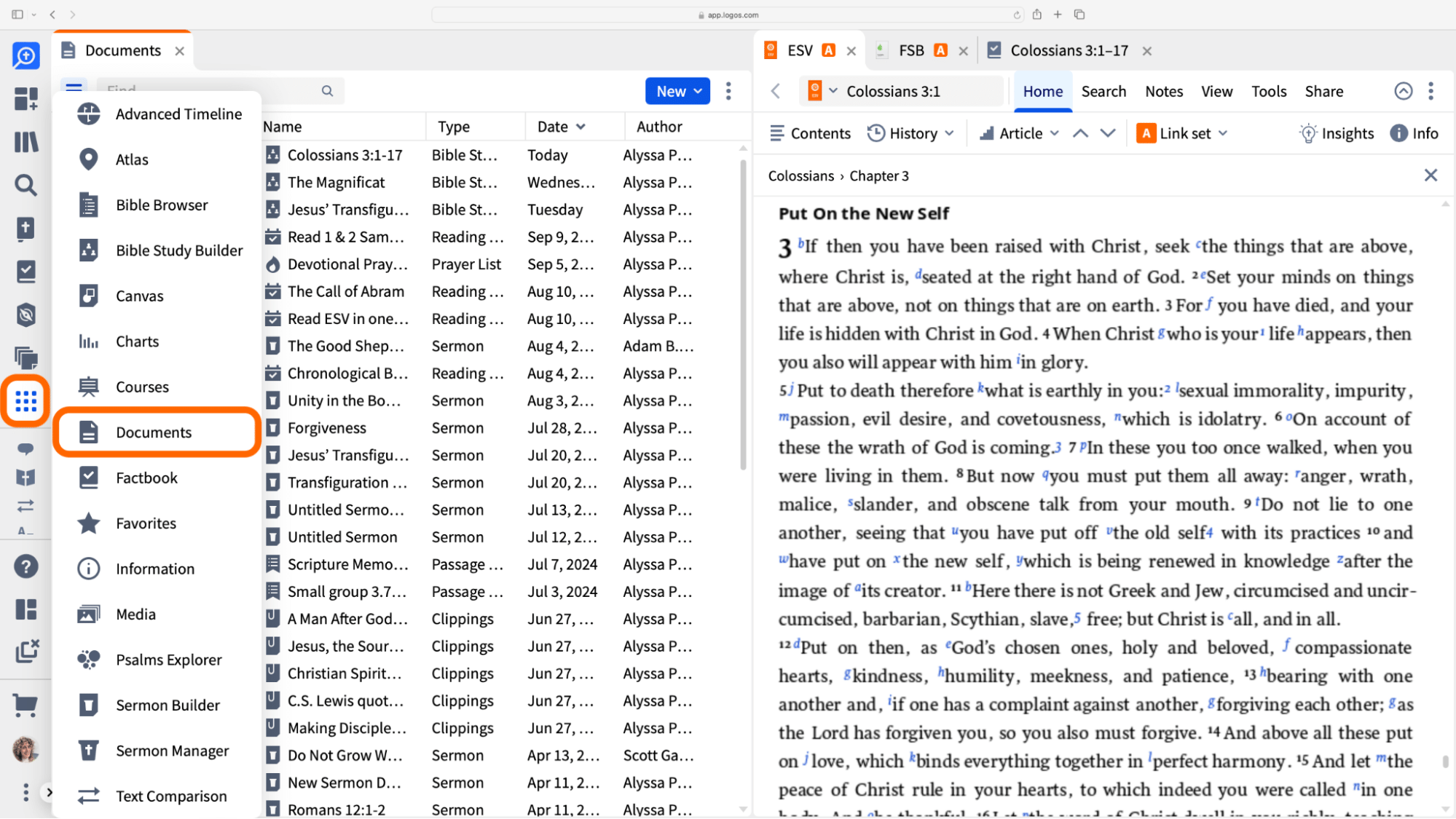The height and width of the screenshot is (819, 1456).
Task: Open the Library icon in sidebar
Action: tap(25, 142)
